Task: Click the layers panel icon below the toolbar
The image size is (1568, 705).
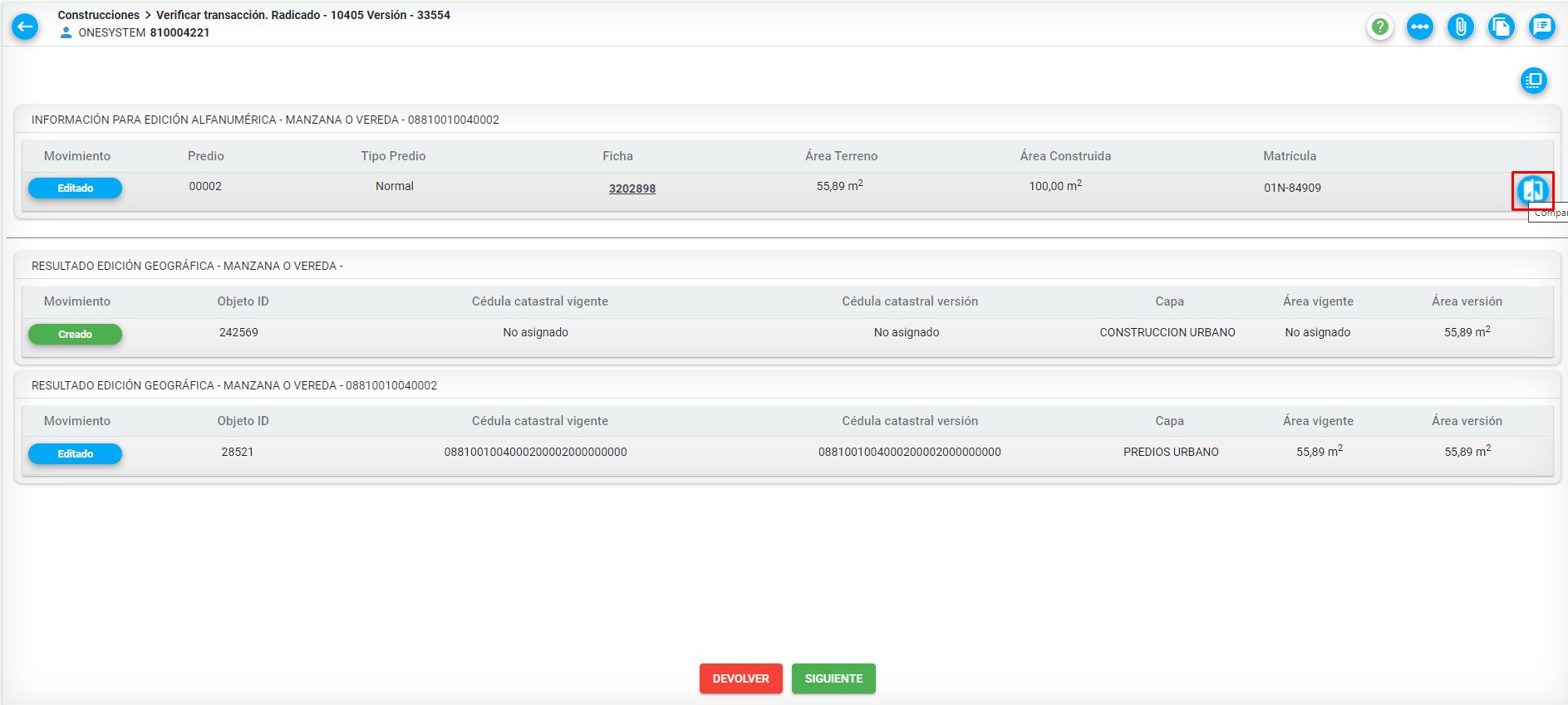Action: (x=1533, y=81)
